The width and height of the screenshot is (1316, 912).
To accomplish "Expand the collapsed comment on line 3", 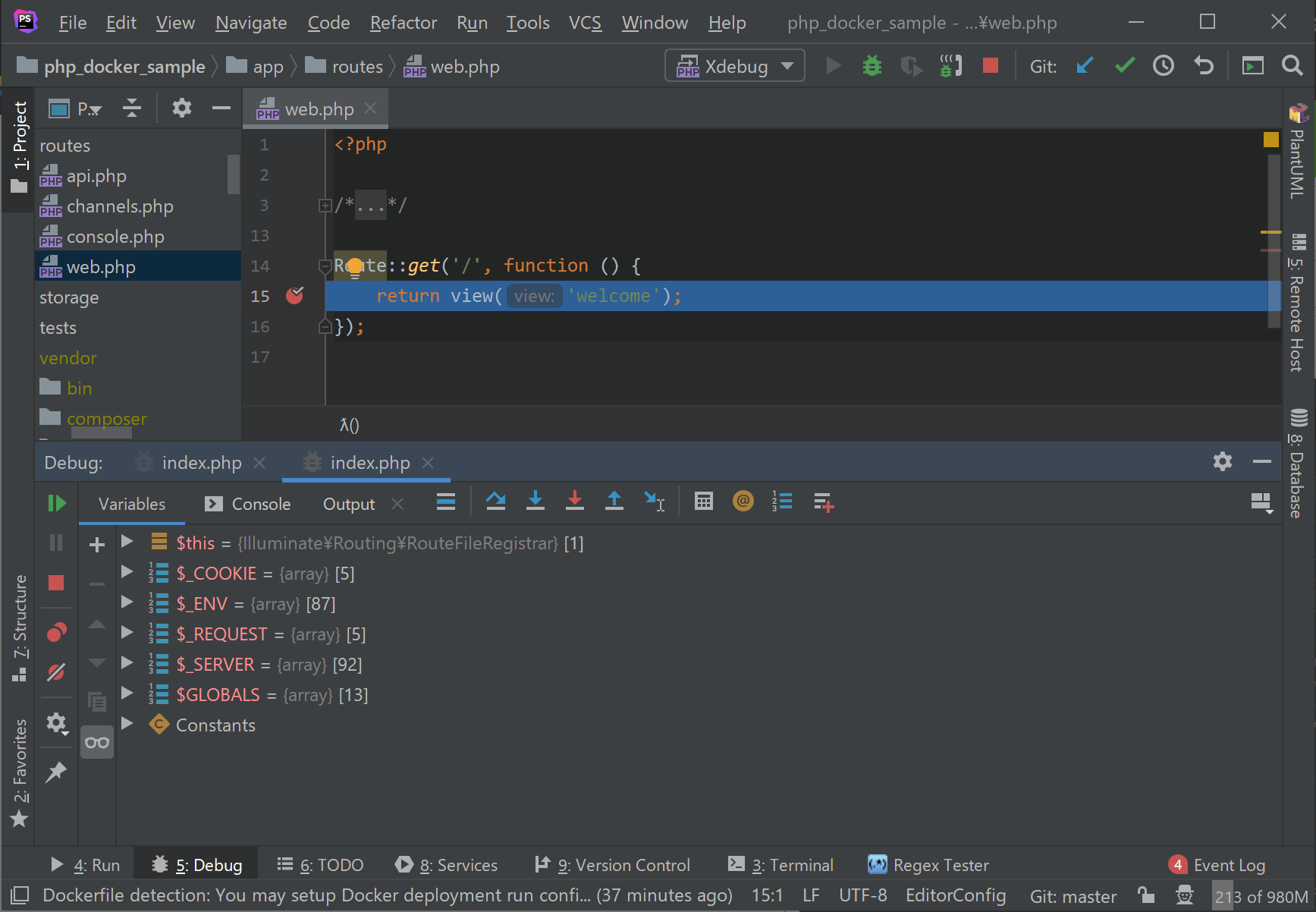I will pyautogui.click(x=324, y=205).
